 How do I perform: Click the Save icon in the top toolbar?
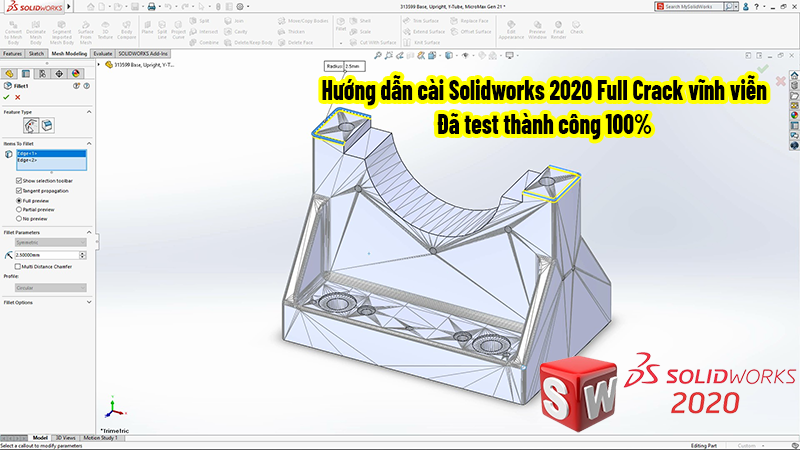pyautogui.click(x=135, y=7)
